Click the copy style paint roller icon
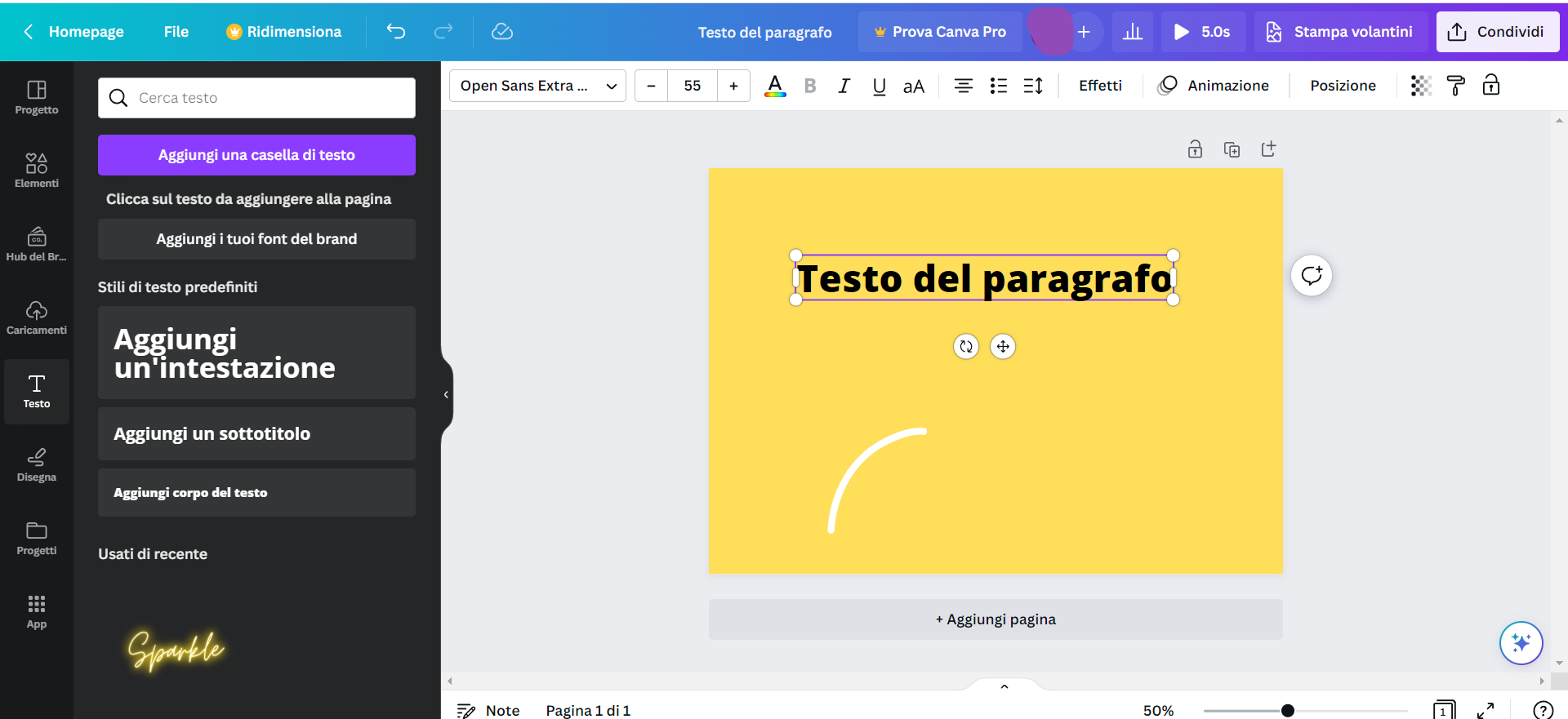The image size is (1568, 719). click(1455, 86)
